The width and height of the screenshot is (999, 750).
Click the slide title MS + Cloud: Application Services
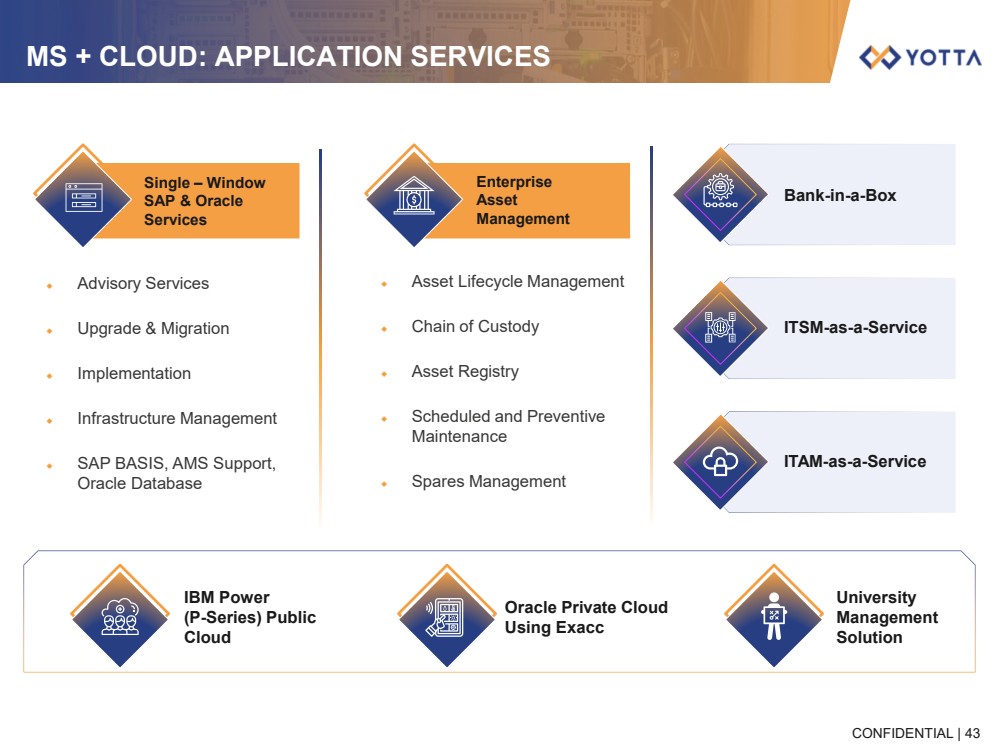tap(288, 56)
